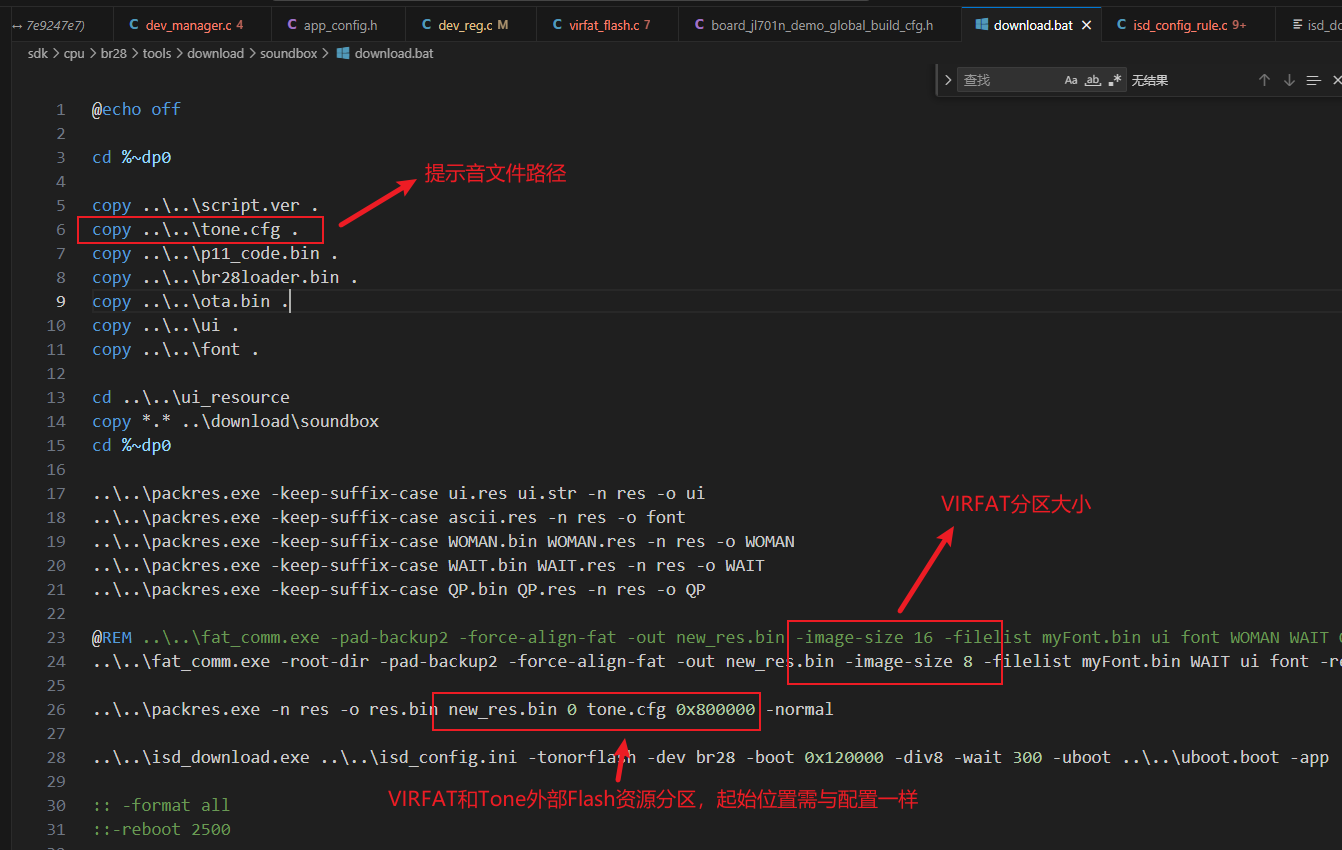Click breadcrumb segment 'sdk'
This screenshot has height=850, width=1342.
38,53
